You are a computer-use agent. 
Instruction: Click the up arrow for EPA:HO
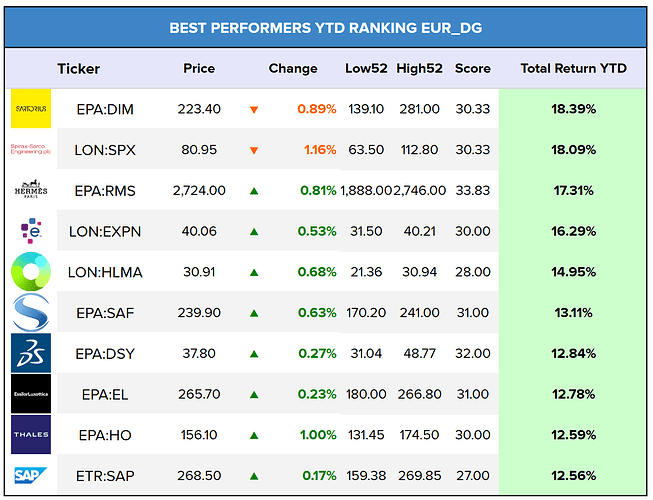pos(254,435)
